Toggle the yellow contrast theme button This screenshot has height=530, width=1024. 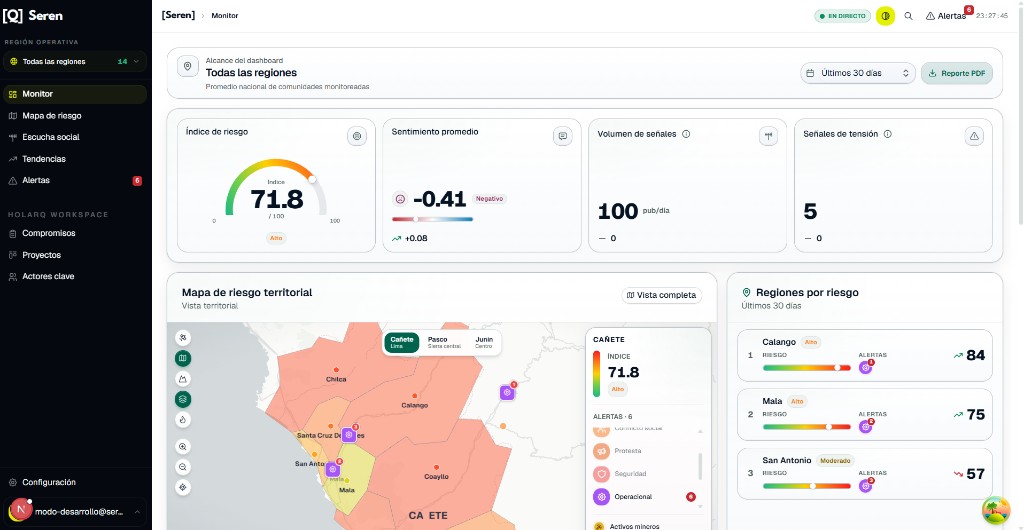pos(885,16)
